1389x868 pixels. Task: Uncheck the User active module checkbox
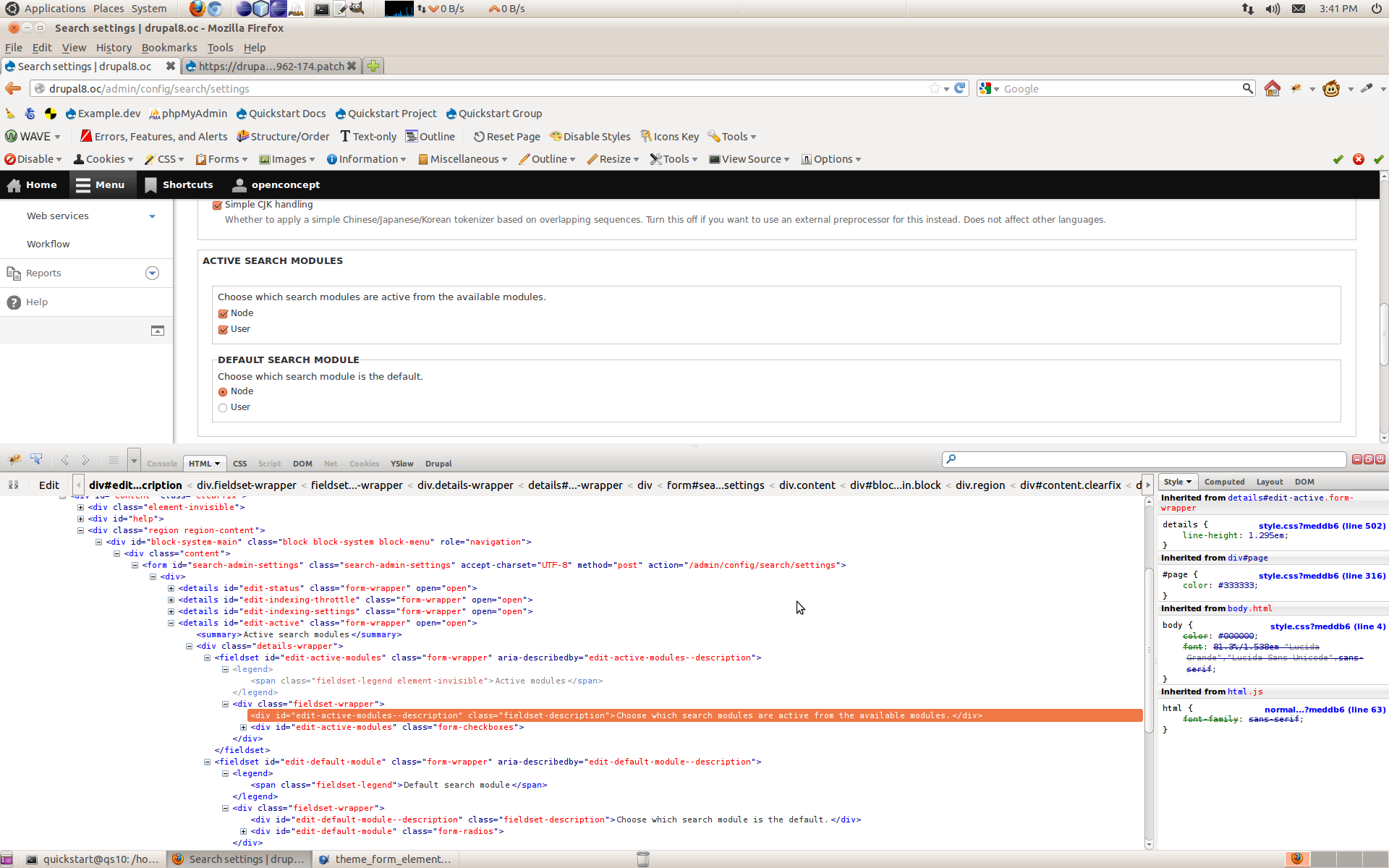click(223, 329)
